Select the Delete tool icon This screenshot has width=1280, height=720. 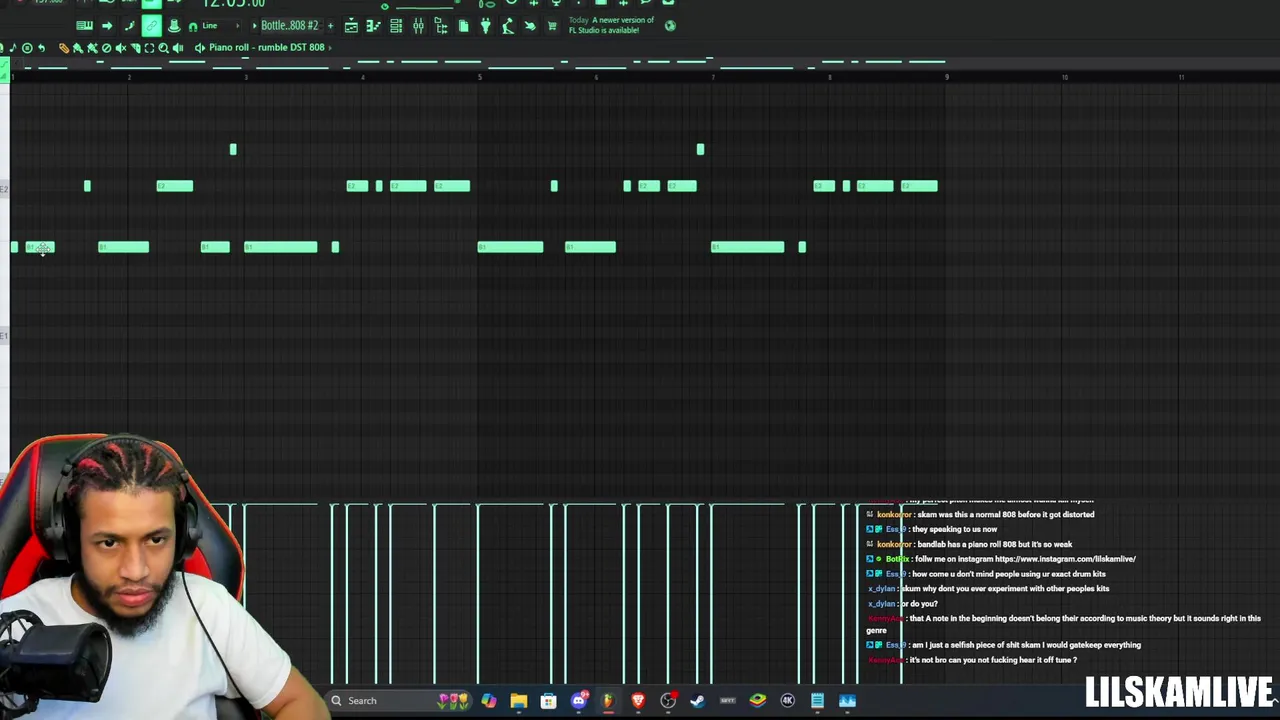107,47
